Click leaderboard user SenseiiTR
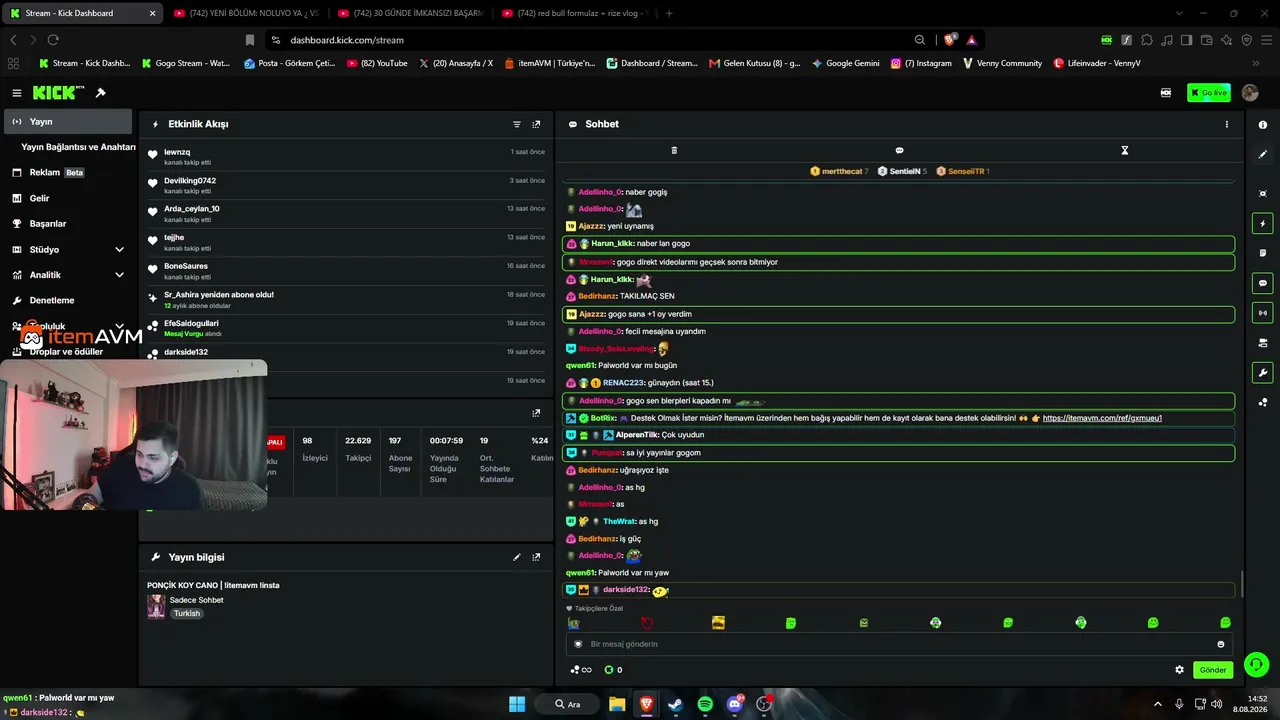1280x720 pixels. point(967,171)
